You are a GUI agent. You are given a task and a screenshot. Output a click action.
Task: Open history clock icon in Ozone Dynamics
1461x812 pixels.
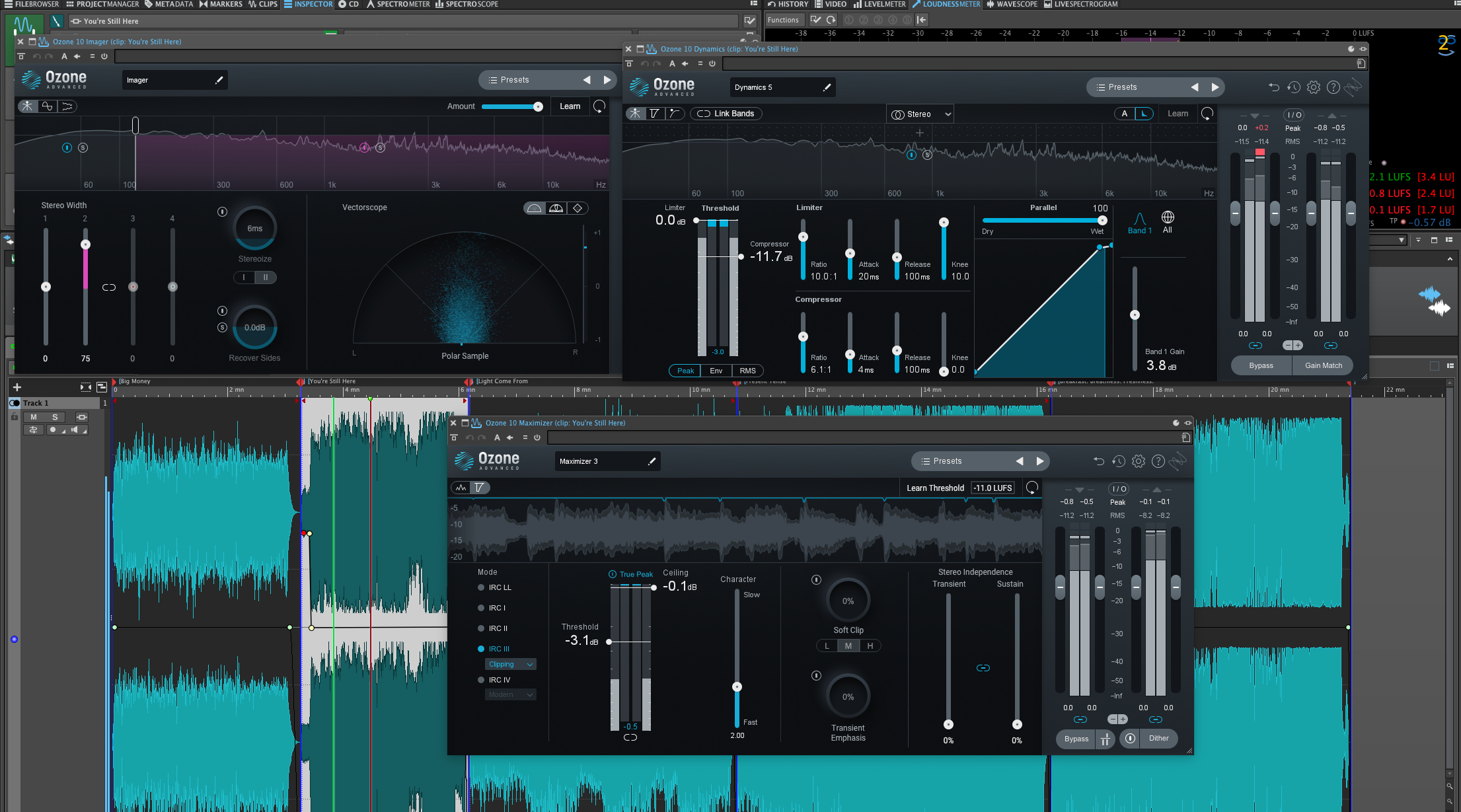[x=1294, y=87]
